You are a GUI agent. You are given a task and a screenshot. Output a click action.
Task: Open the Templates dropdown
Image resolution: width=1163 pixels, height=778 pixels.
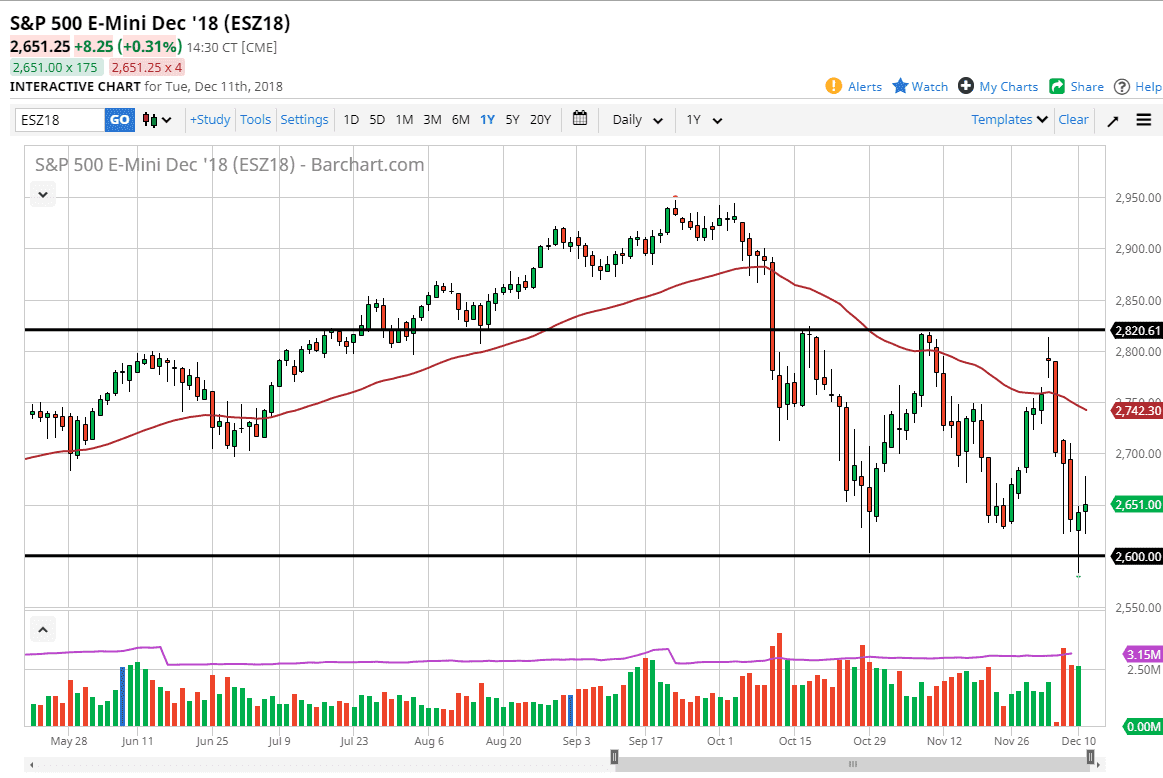coord(1007,119)
